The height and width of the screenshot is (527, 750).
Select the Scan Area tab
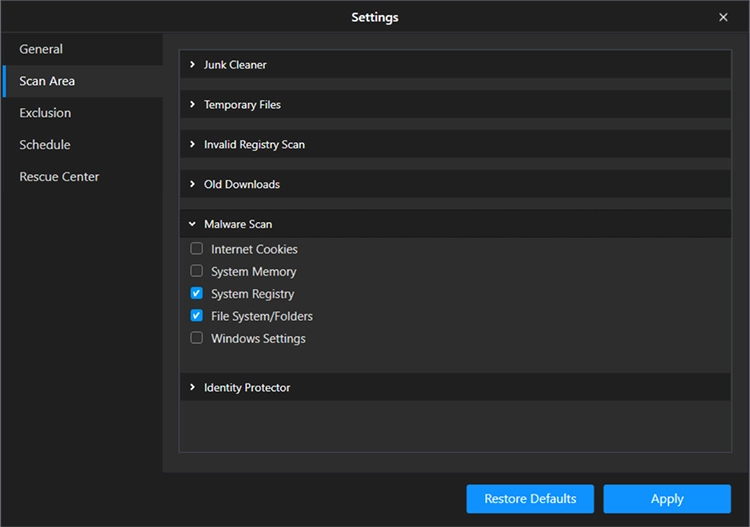82,81
